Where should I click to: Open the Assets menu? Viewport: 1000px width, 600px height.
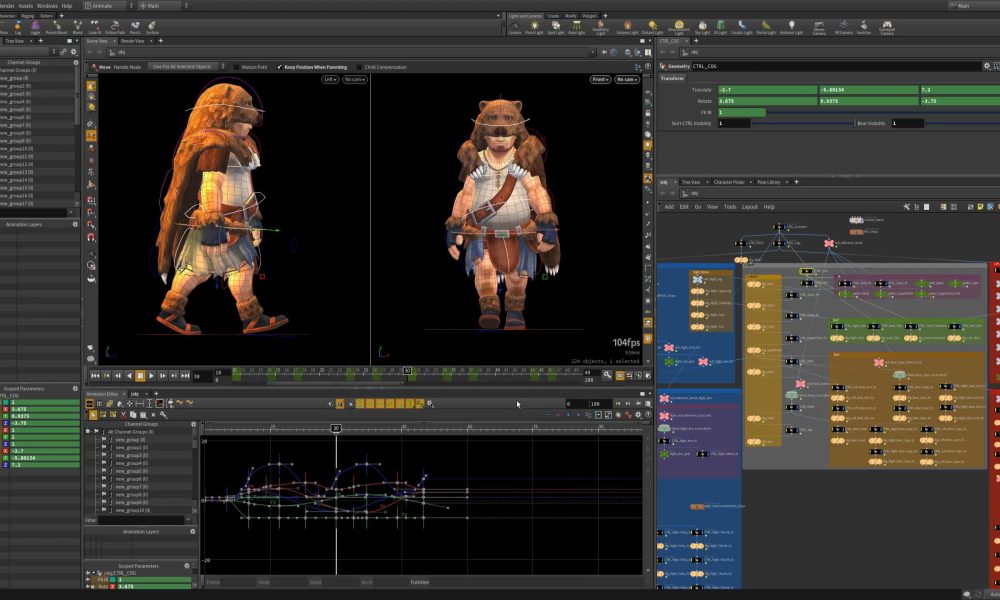click(26, 6)
